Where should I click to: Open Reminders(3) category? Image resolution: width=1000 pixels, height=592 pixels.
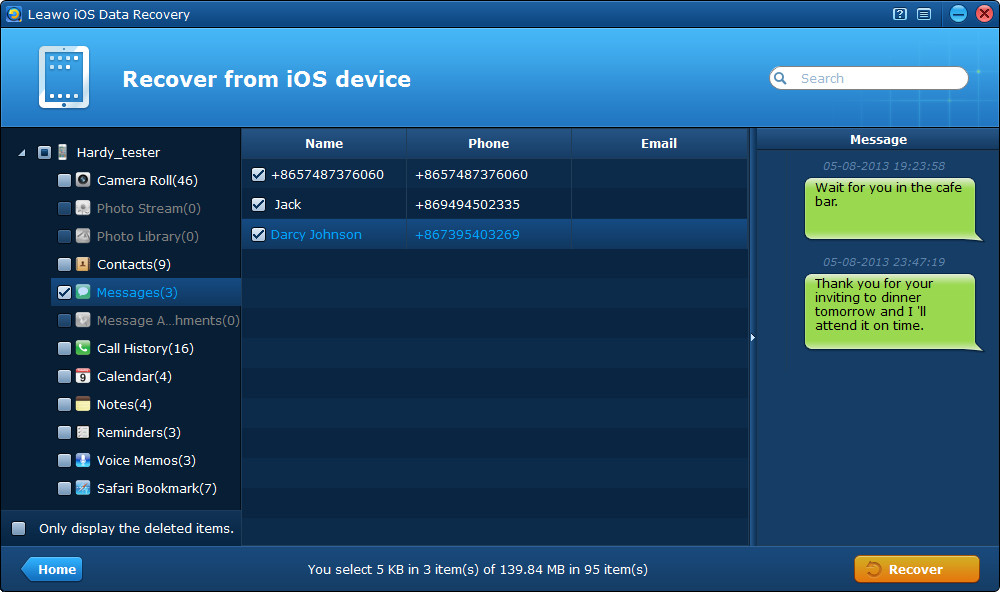138,433
